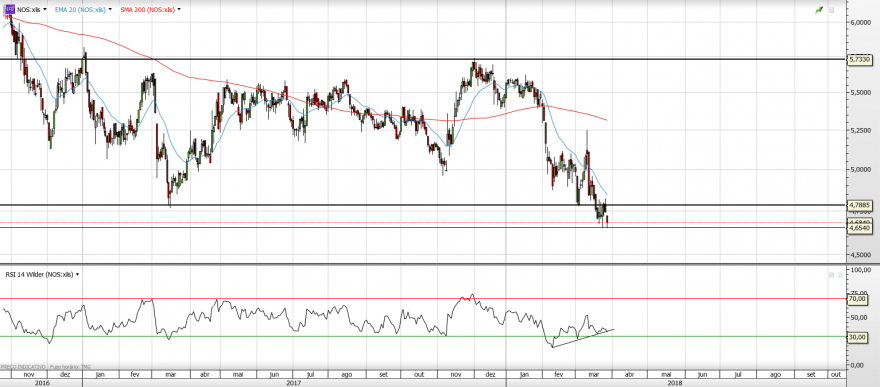Click the 5,0000 price axis label
This screenshot has width=880, height=387.
[x=860, y=169]
